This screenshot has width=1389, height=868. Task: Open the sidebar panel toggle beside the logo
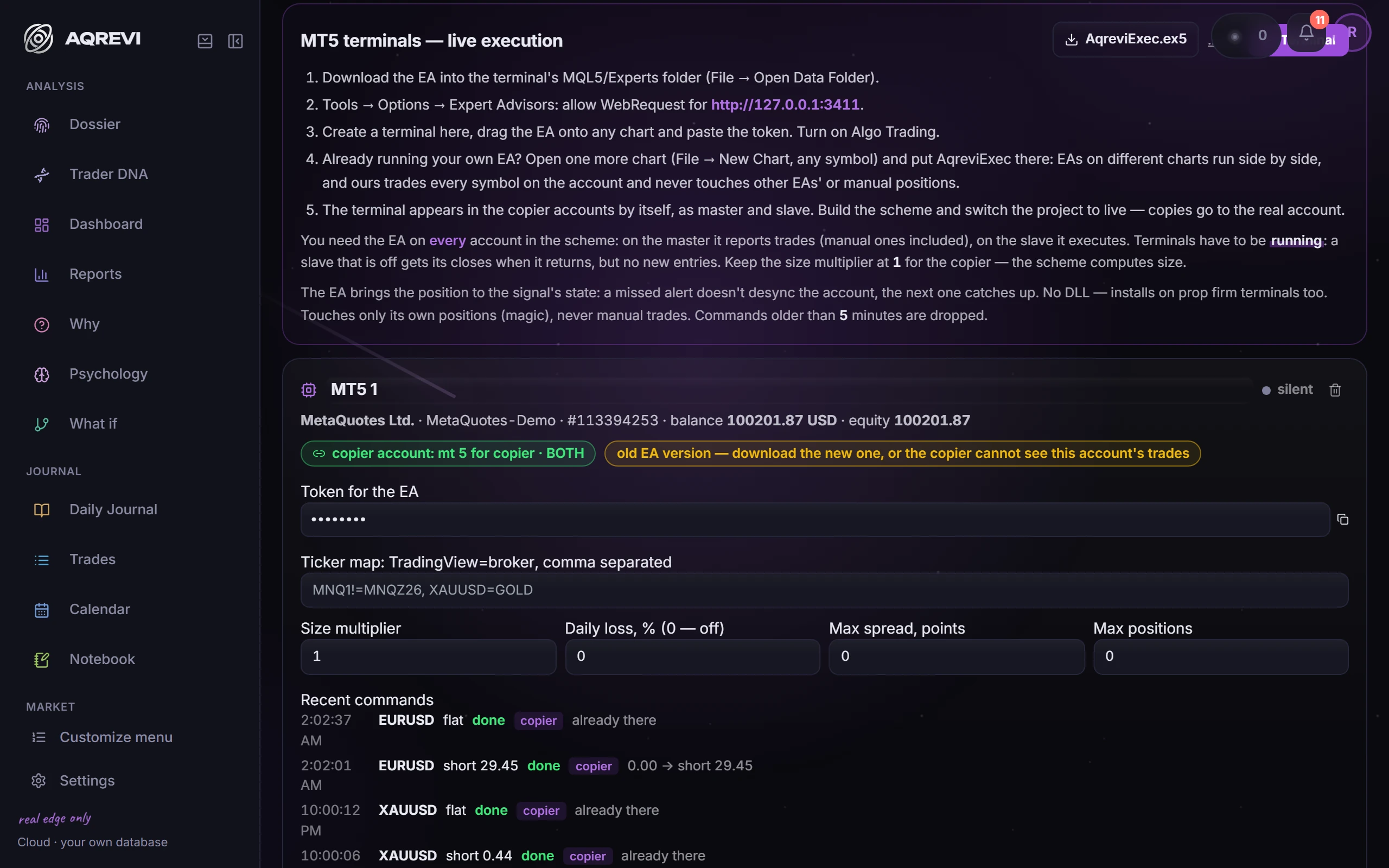205,41
